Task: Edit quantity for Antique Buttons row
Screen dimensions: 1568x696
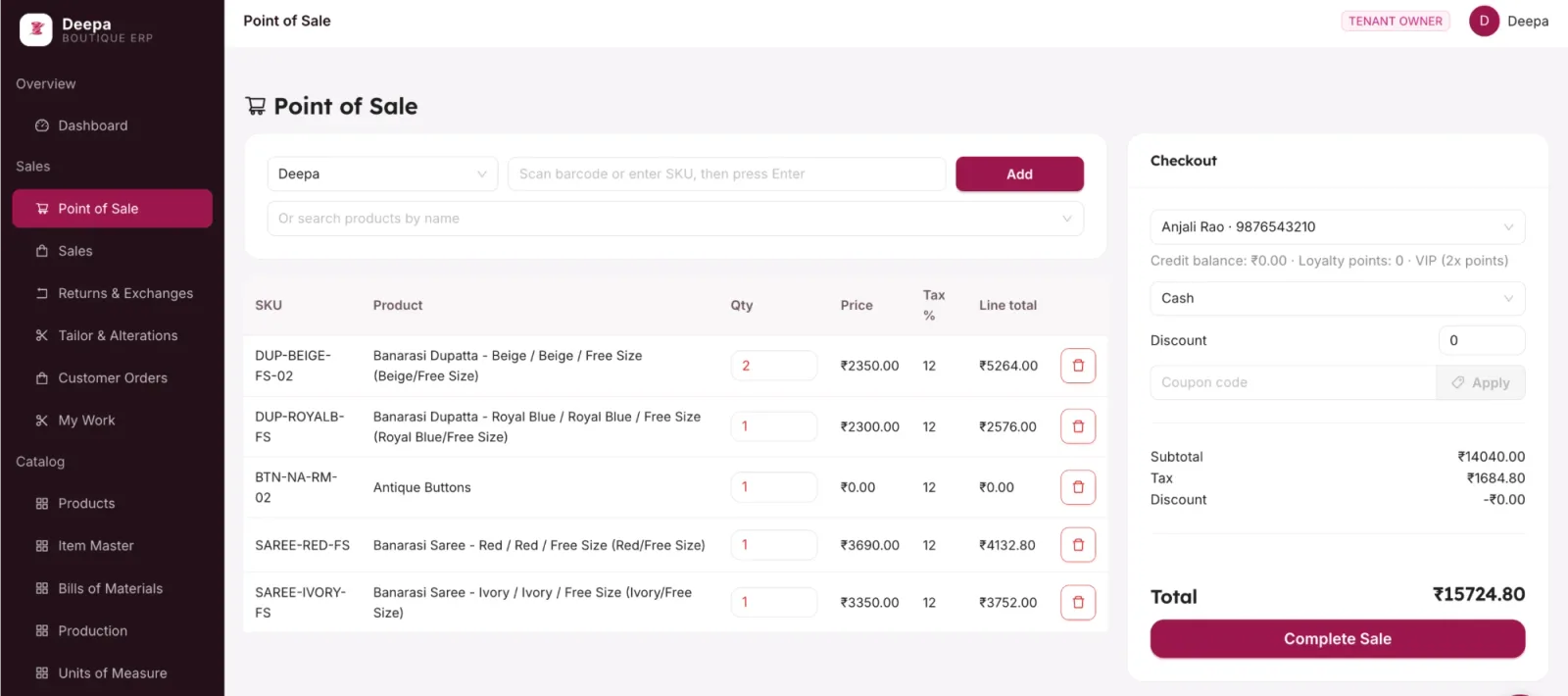Action: coord(774,487)
